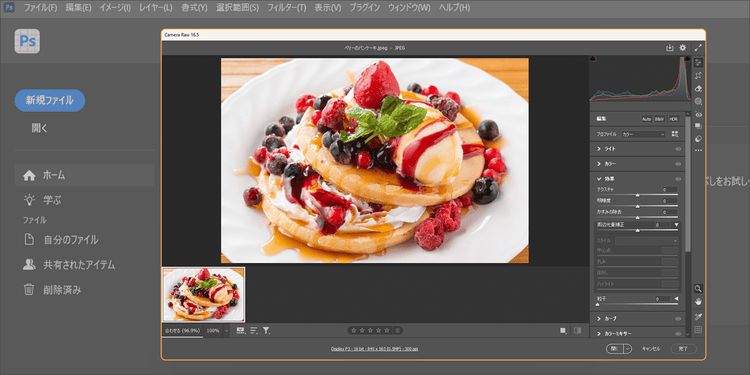This screenshot has height=375, width=750.
Task: Open the レイヤー(L) menu
Action: [155, 8]
